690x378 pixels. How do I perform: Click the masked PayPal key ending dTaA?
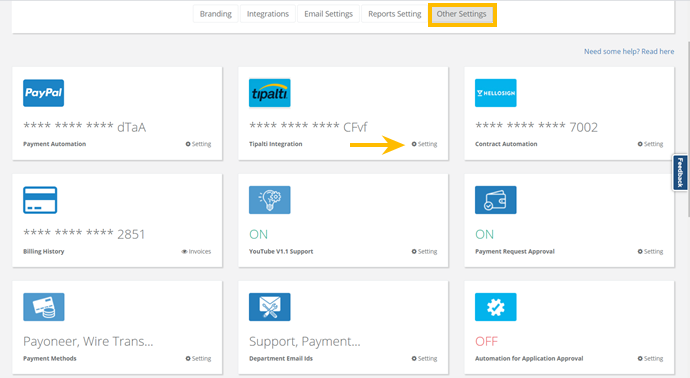pyautogui.click(x=84, y=127)
